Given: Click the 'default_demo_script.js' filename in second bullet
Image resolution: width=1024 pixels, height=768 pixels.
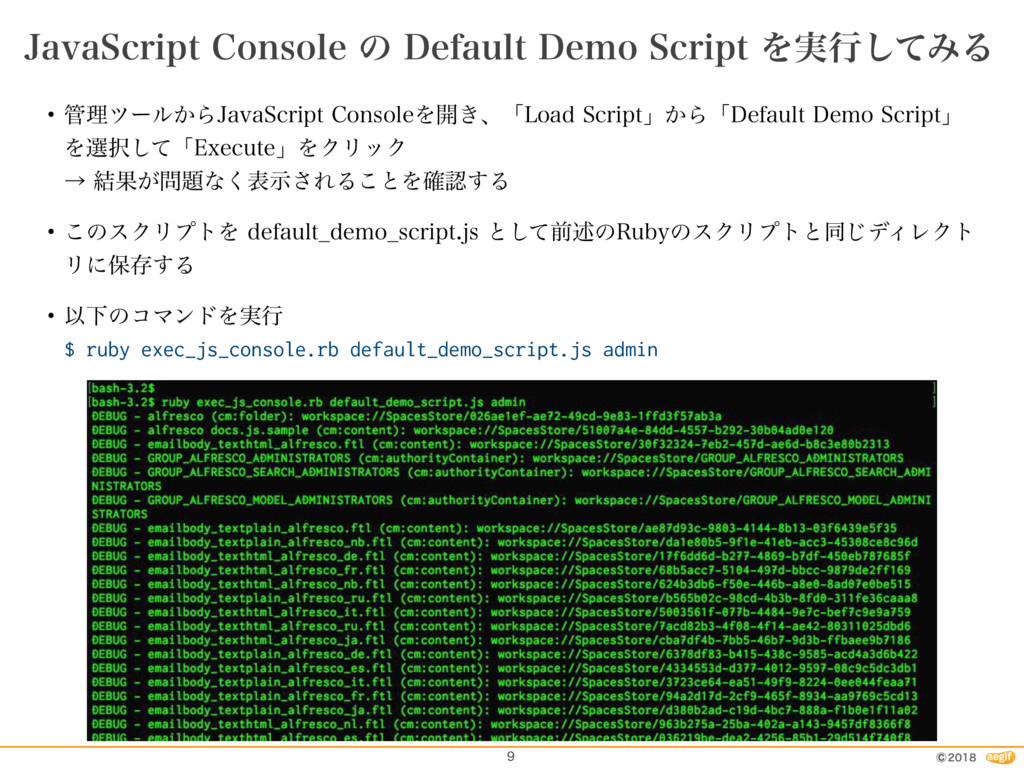Looking at the screenshot, I should (x=363, y=232).
